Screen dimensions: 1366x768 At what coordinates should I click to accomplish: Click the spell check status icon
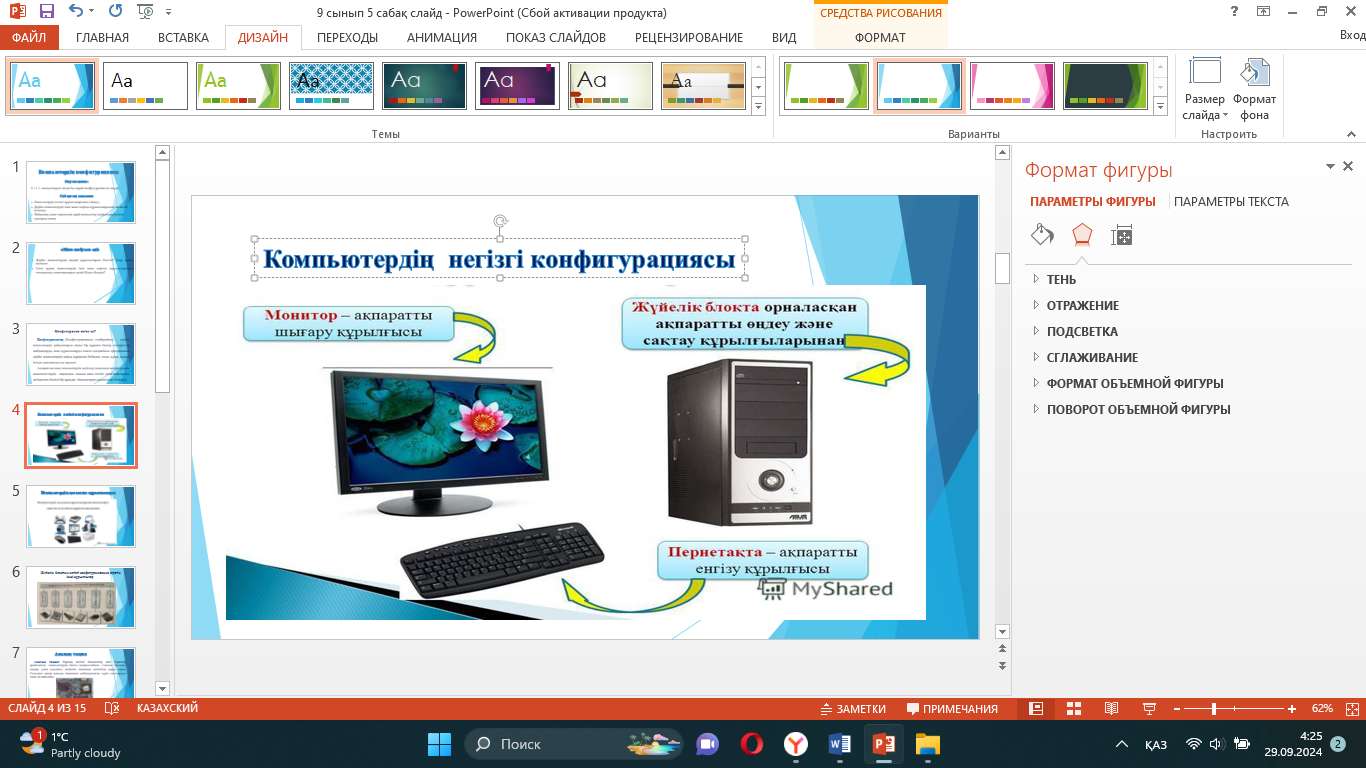[x=112, y=709]
